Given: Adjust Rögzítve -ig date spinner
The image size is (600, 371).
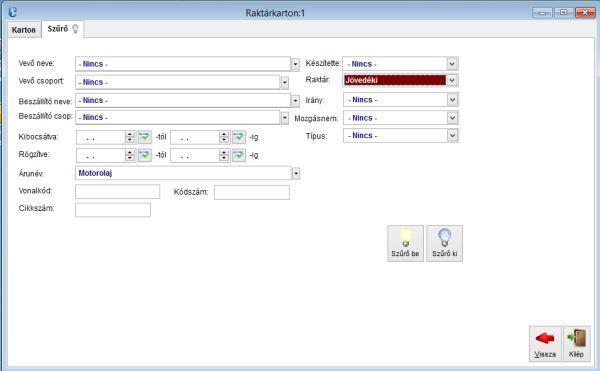Looking at the screenshot, I should pyautogui.click(x=224, y=155).
